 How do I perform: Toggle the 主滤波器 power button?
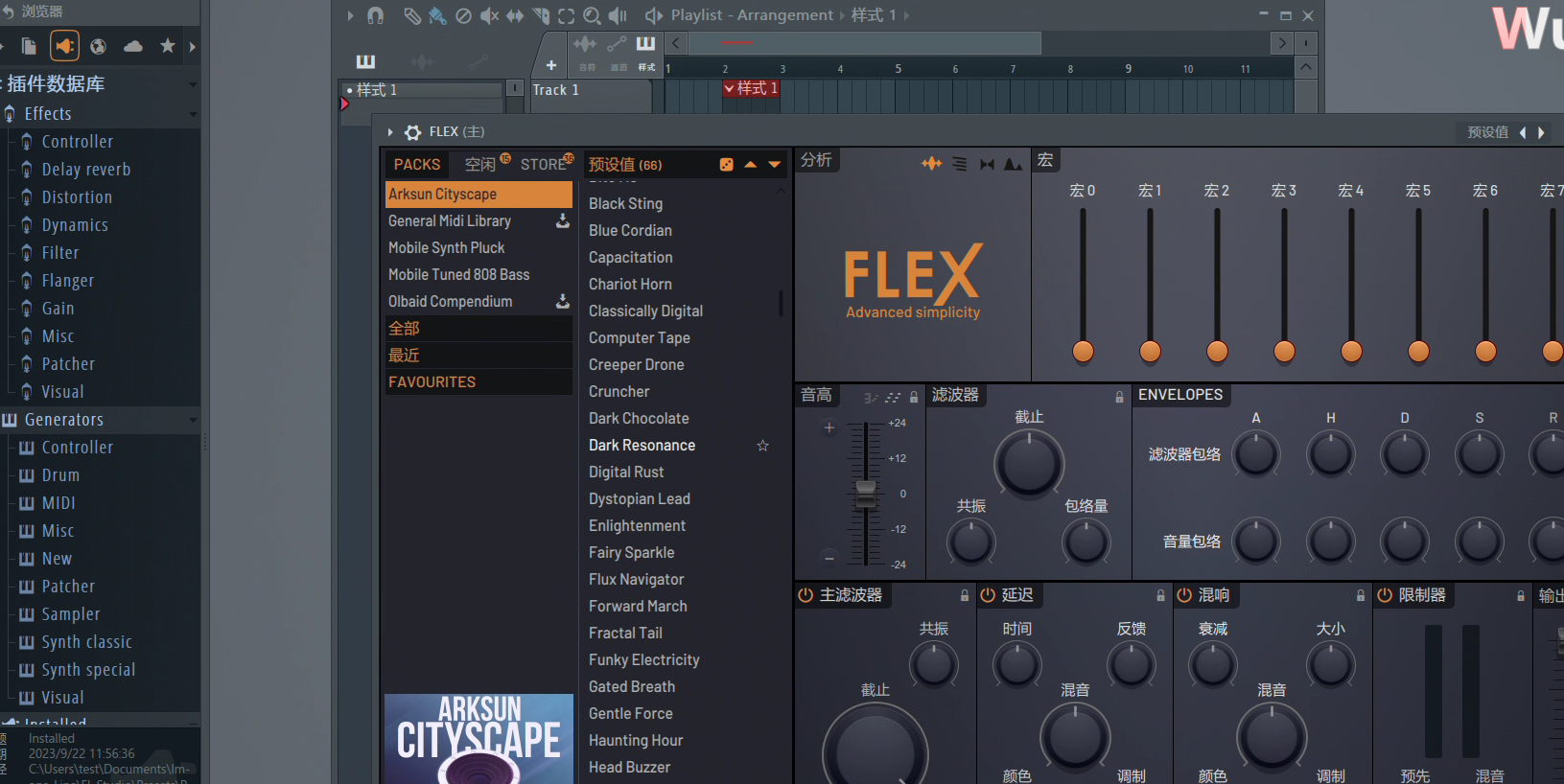(x=805, y=595)
